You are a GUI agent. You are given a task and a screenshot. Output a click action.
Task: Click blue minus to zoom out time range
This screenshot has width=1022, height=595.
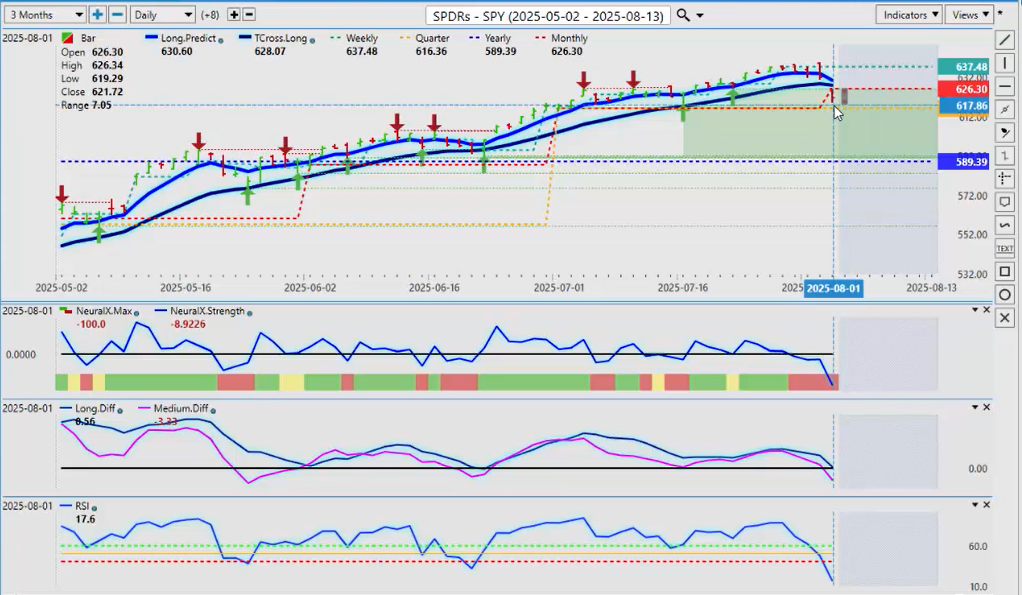point(117,15)
